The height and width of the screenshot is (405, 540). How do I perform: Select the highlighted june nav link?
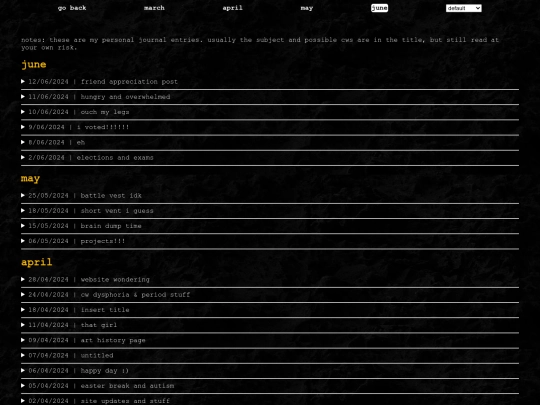click(380, 8)
